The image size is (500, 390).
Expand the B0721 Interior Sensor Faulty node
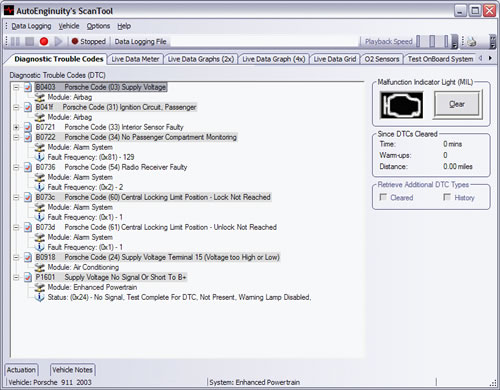point(16,127)
